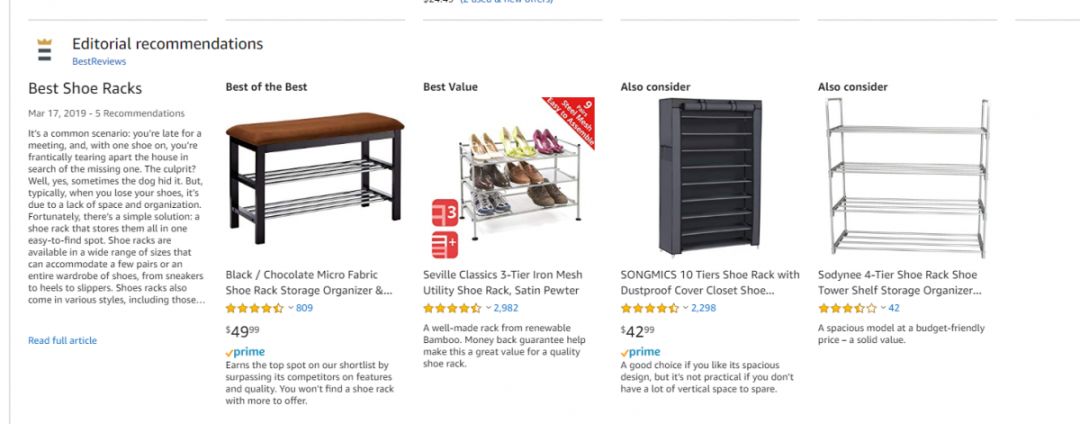
Task: Expand rating breakdown arrow beside 809 reviews
Action: [x=290, y=308]
